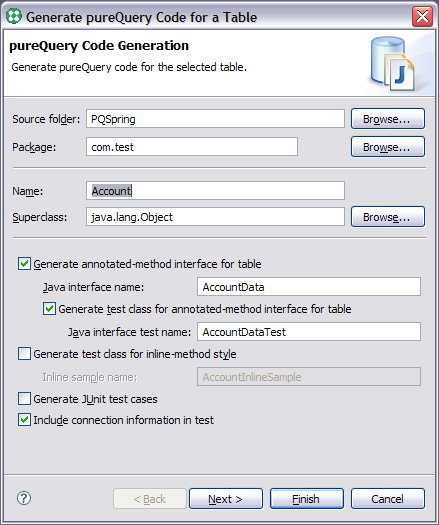Screen dimensions: 439x525
Task: Click the Name field containing Account
Action: pyautogui.click(x=215, y=191)
